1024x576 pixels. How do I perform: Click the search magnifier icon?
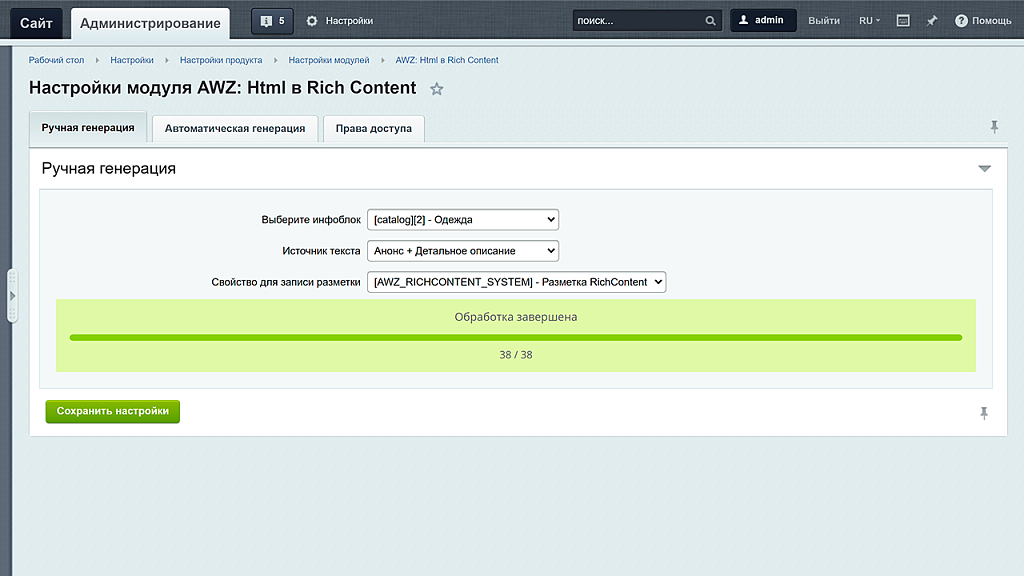pyautogui.click(x=709, y=19)
